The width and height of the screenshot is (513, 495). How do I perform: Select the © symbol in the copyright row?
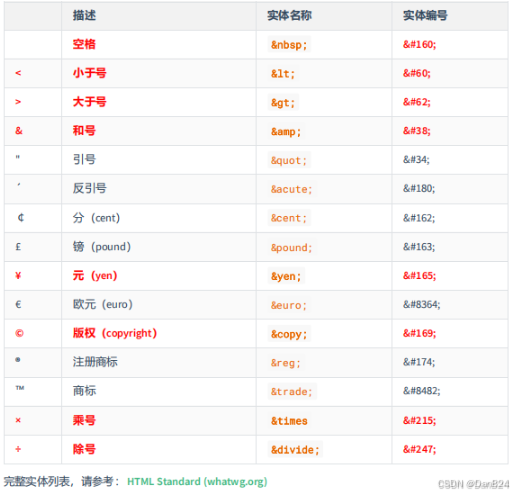click(x=19, y=333)
